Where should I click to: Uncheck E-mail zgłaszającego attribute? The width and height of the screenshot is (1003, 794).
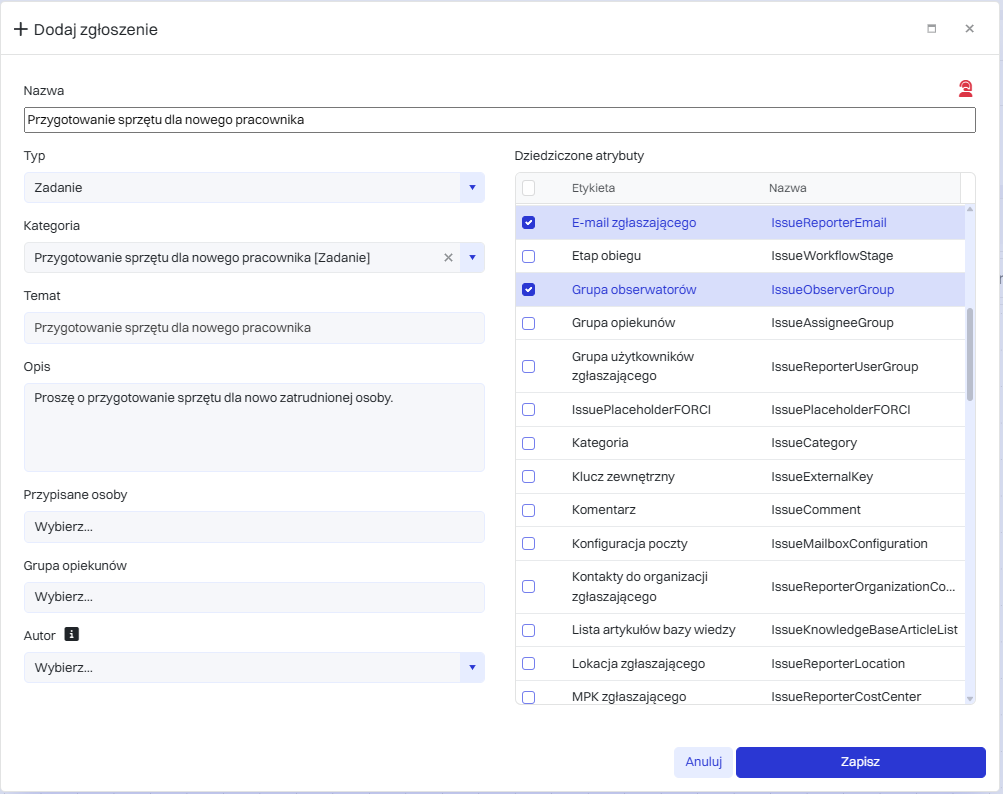[528, 223]
